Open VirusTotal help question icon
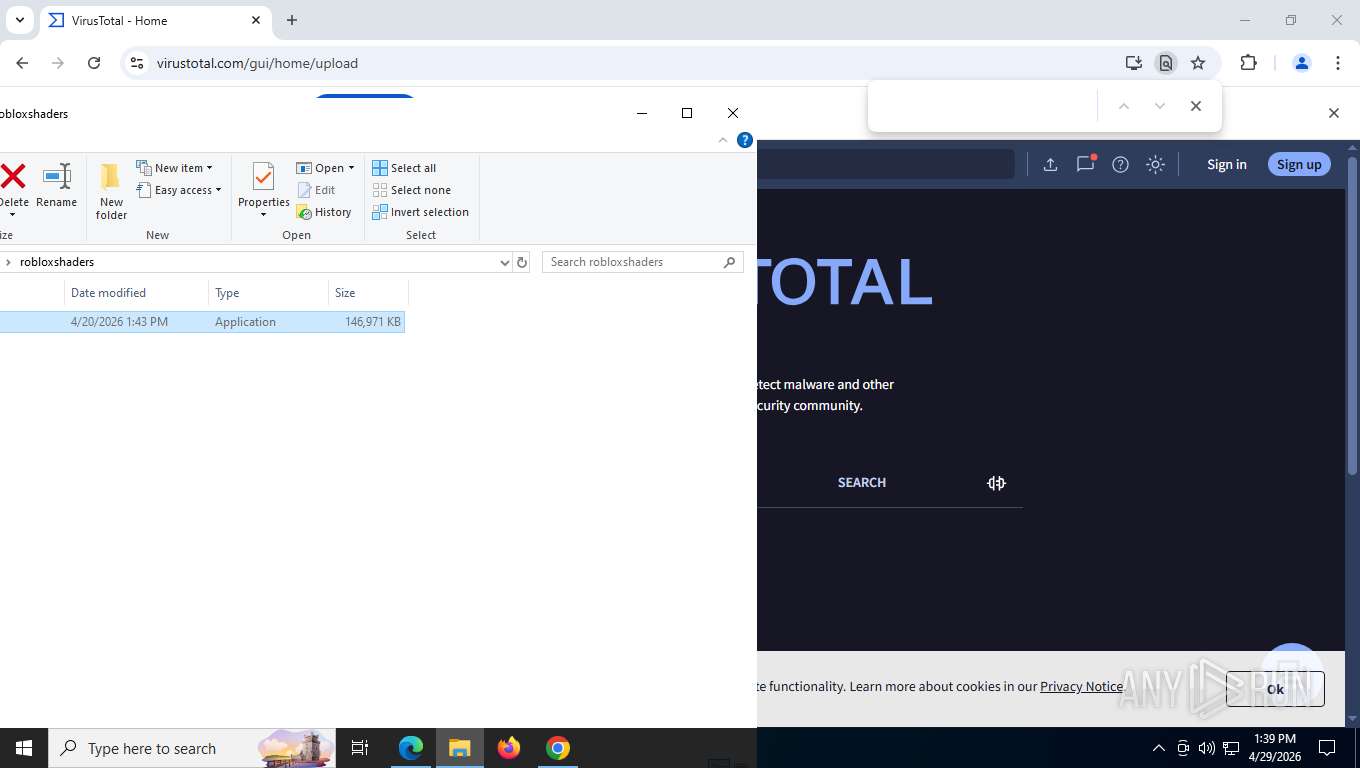Image resolution: width=1360 pixels, height=768 pixels. (1120, 165)
